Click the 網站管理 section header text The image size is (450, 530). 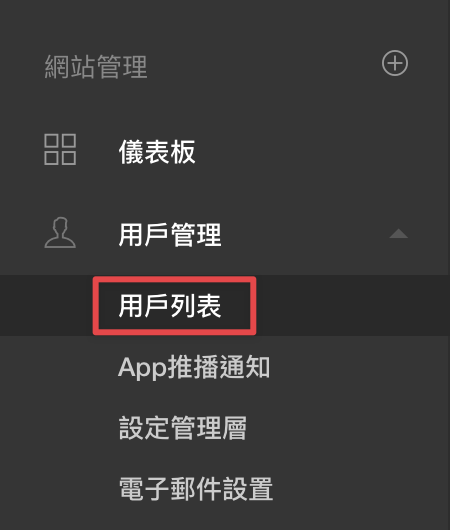coord(96,67)
